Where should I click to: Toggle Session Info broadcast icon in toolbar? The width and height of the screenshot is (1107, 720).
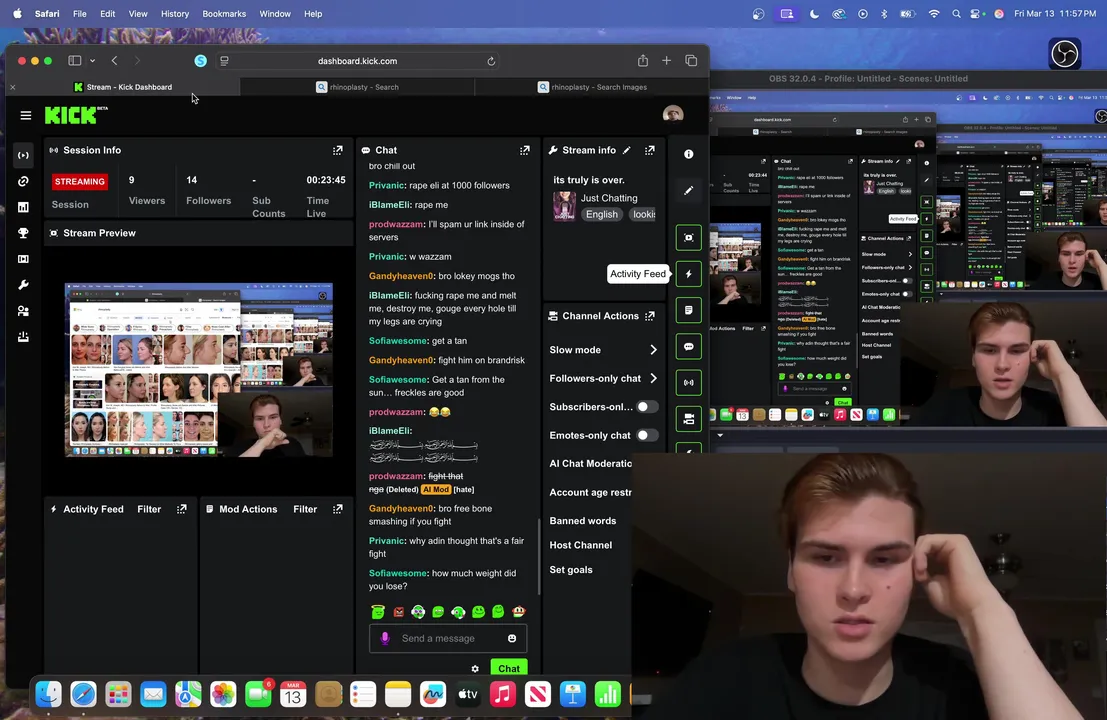(x=688, y=383)
